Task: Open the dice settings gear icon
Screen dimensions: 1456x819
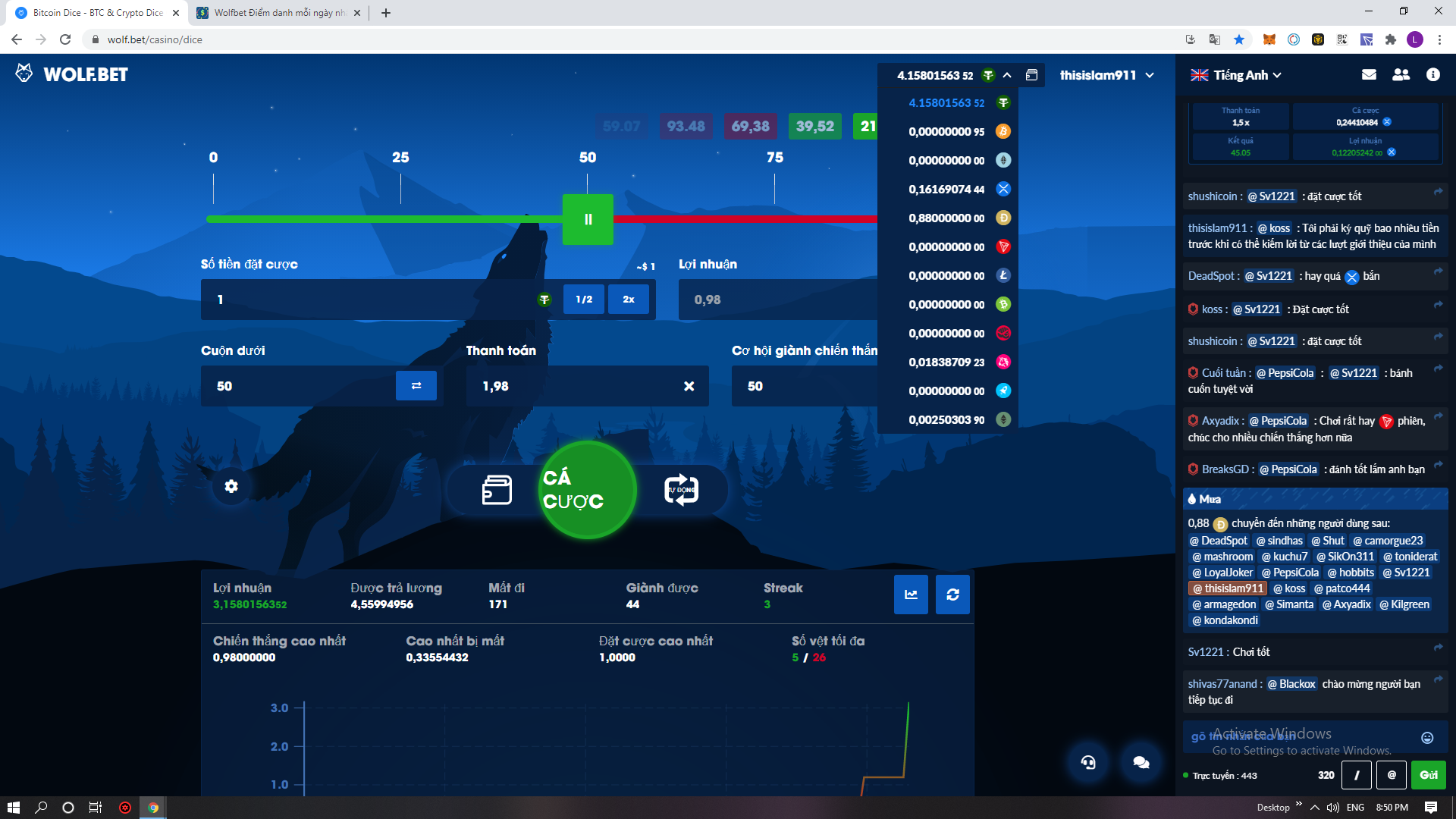Action: tap(231, 486)
